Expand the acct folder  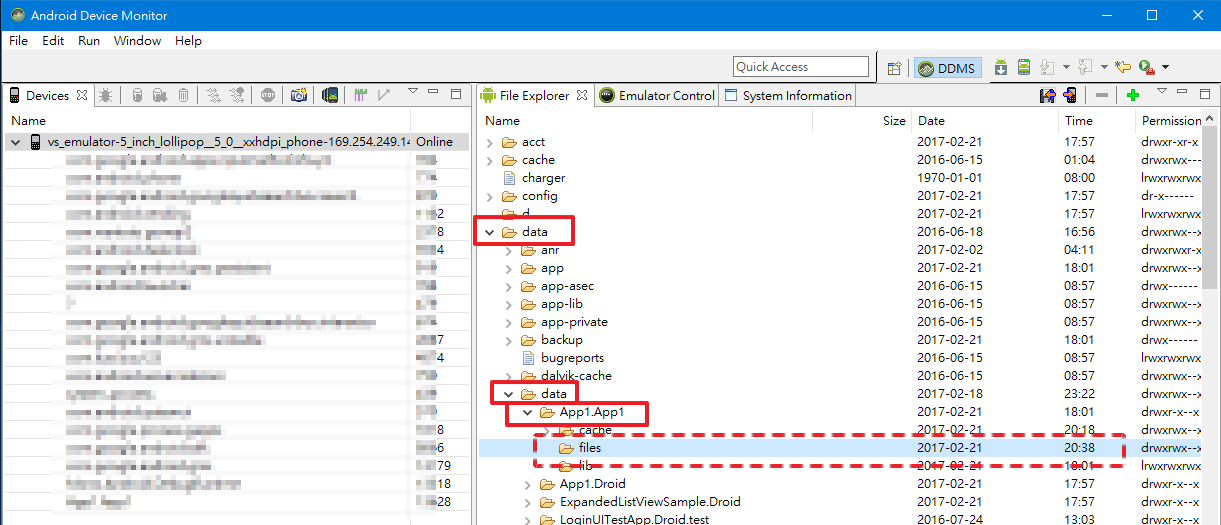[490, 142]
